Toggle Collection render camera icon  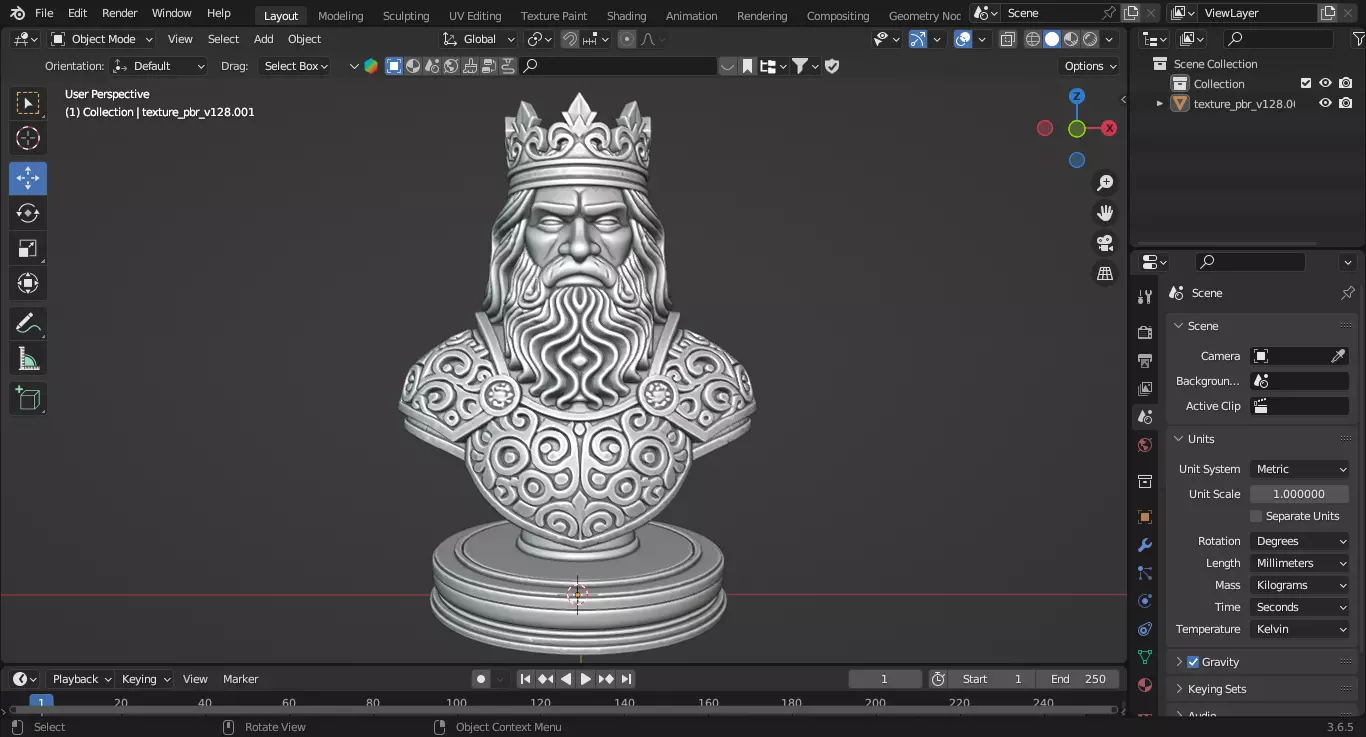coord(1346,84)
